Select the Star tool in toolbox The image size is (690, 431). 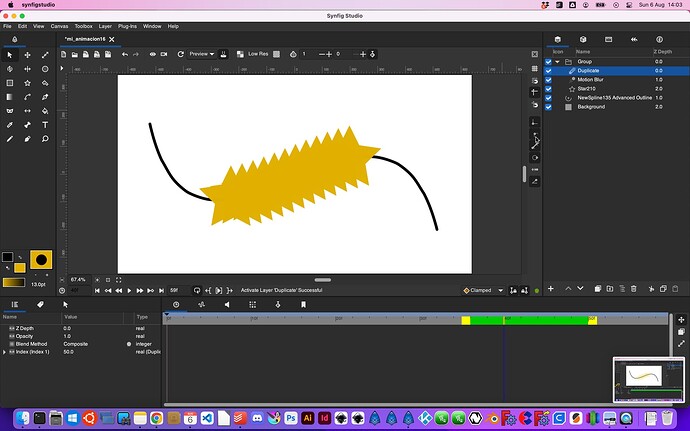(x=28, y=83)
